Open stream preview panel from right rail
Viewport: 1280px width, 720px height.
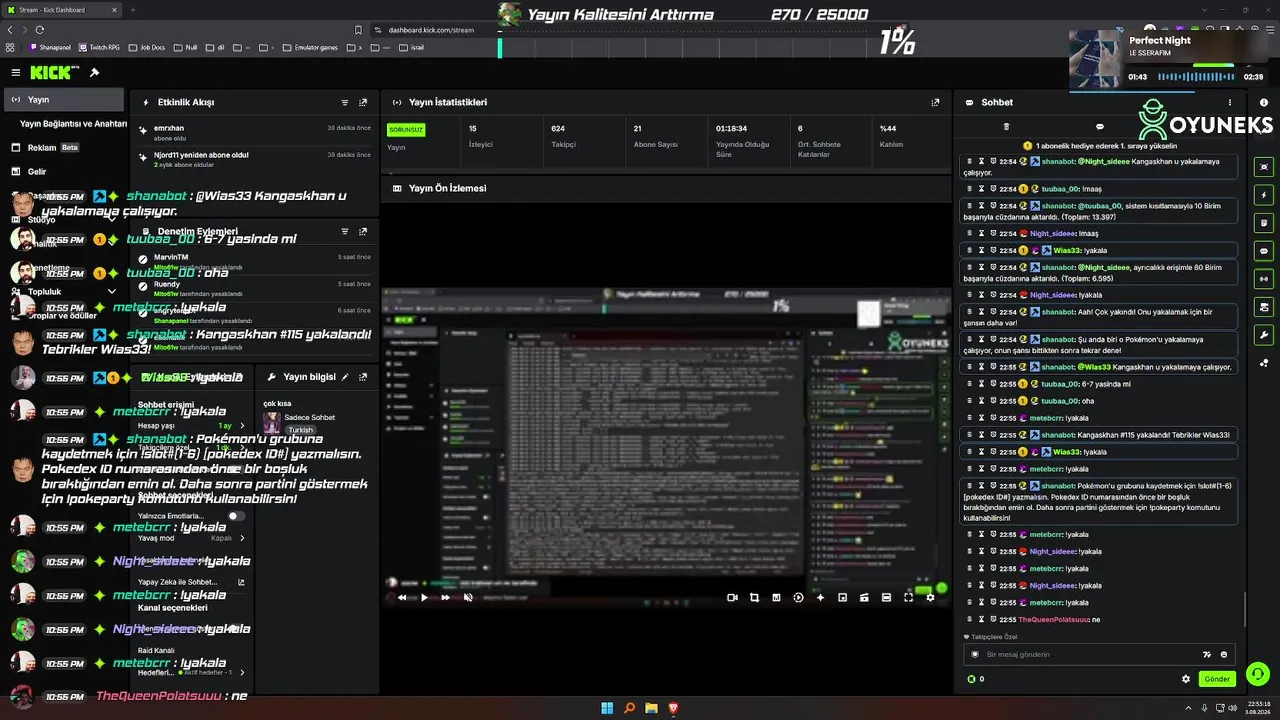[x=1264, y=167]
